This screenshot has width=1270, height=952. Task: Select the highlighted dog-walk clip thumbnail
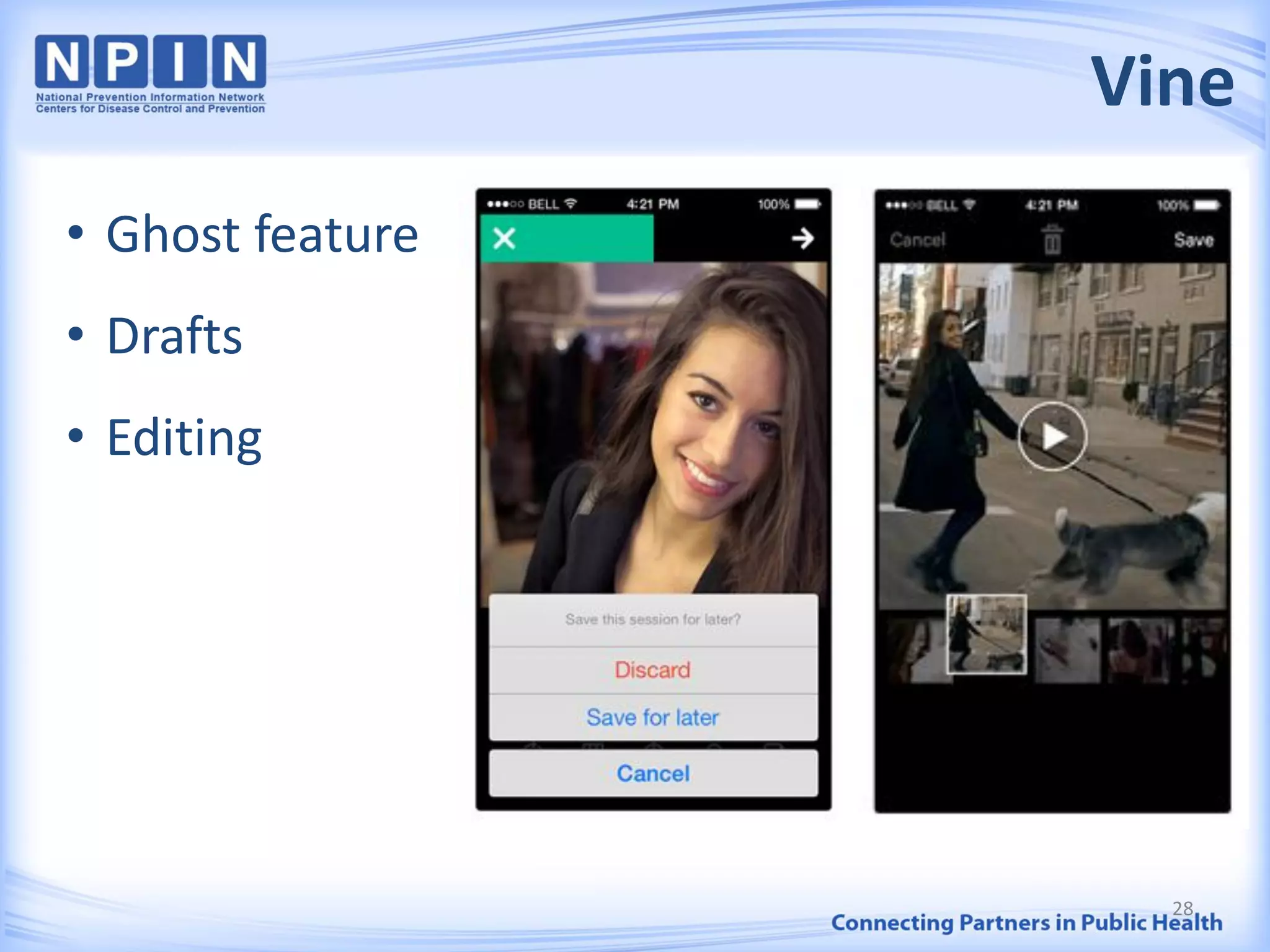pos(986,634)
